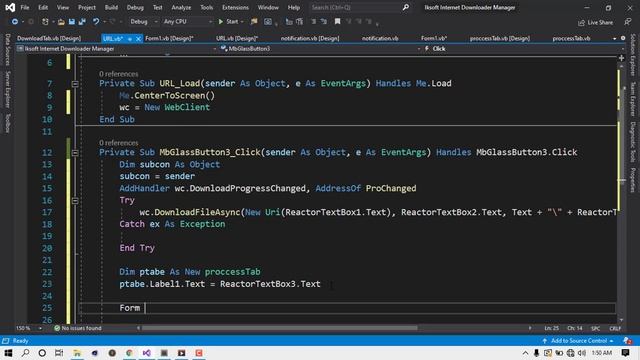Click the CRLF line ending indicator

tap(615, 328)
